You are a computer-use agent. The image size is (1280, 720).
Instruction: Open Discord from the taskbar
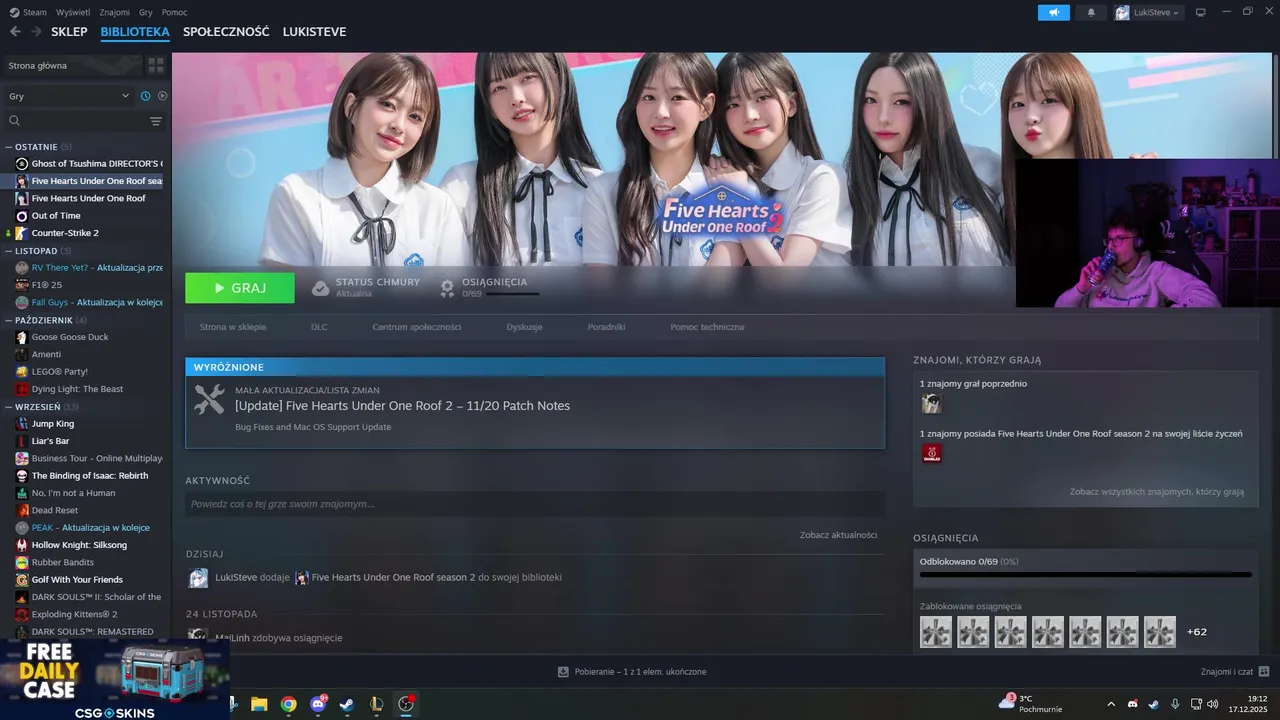pyautogui.click(x=318, y=704)
